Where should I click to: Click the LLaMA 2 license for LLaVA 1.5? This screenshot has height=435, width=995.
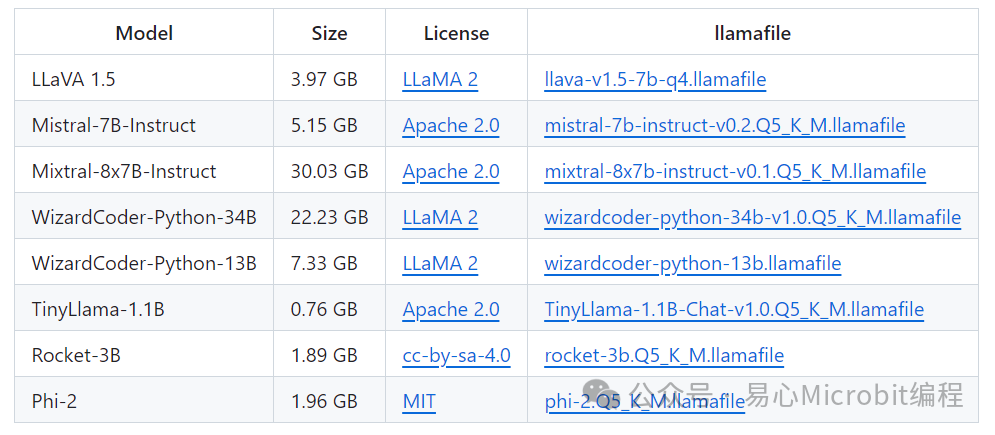pyautogui.click(x=440, y=79)
